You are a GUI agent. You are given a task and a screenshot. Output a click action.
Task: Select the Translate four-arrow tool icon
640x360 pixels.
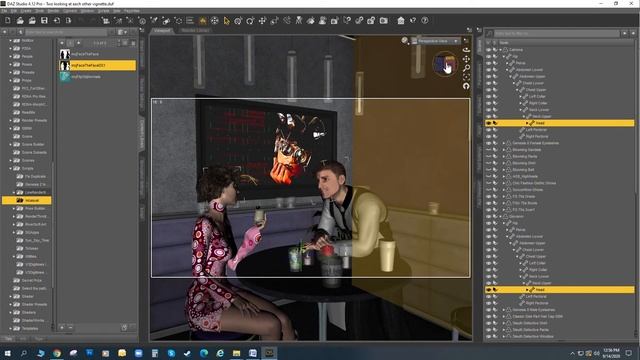(262, 20)
